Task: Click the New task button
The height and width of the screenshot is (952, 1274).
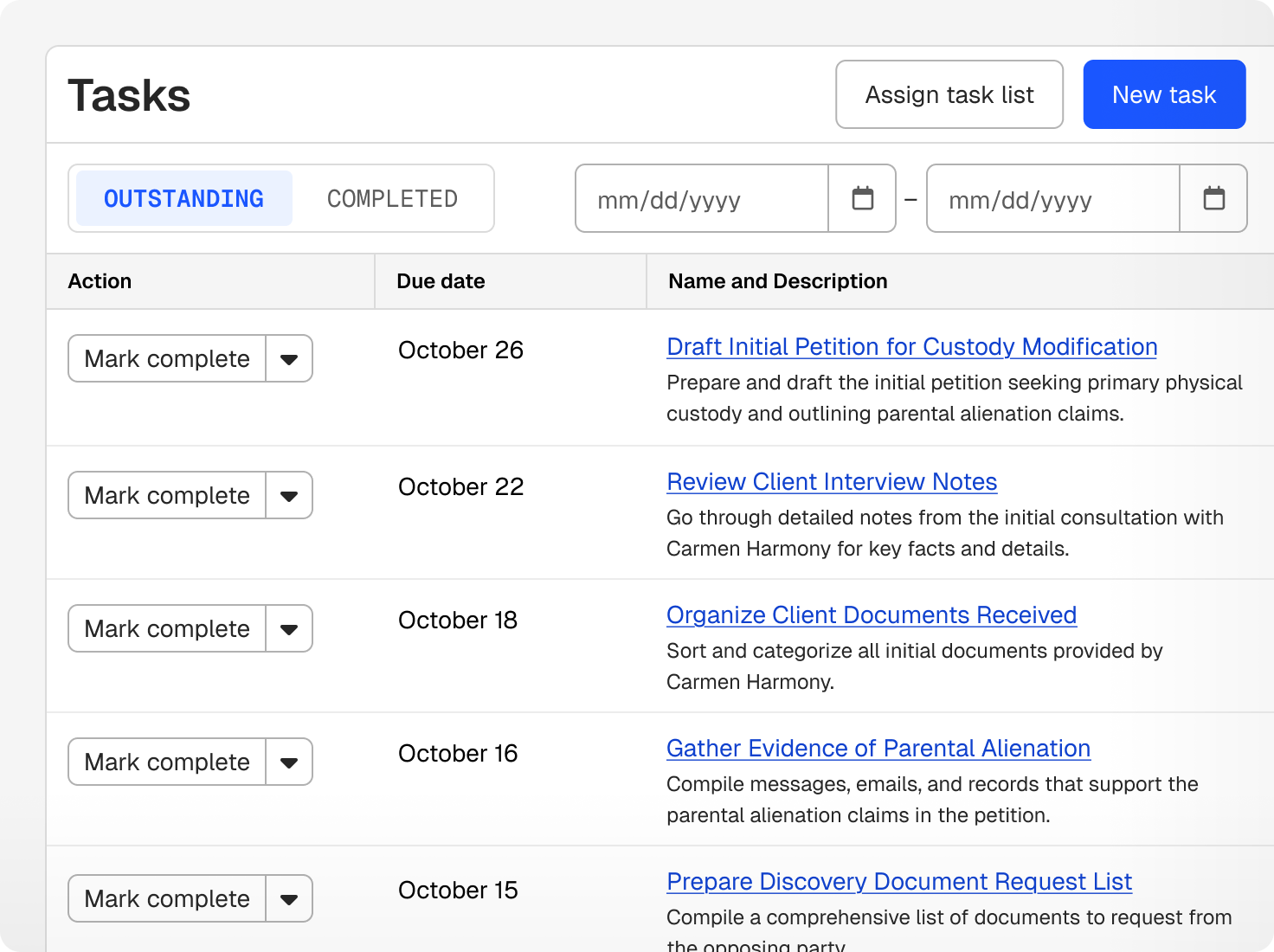Action: pos(1164,94)
